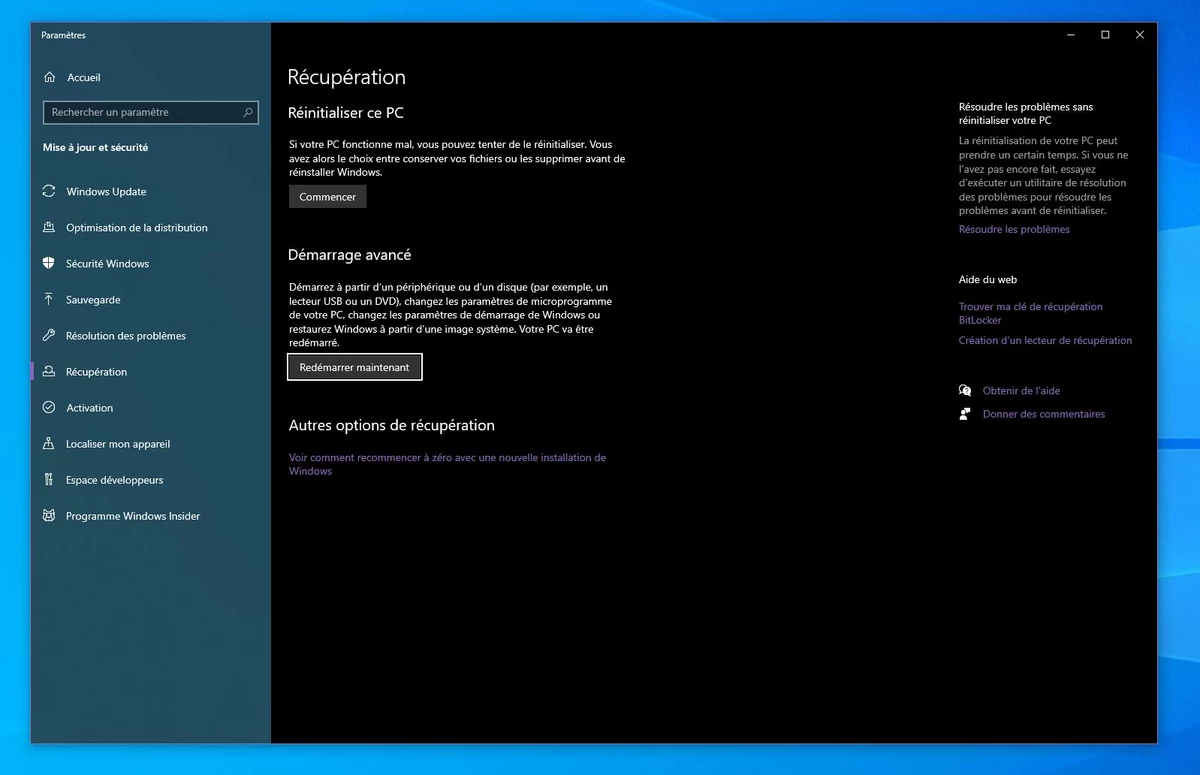Select Localiser mon appareil icon

point(48,443)
